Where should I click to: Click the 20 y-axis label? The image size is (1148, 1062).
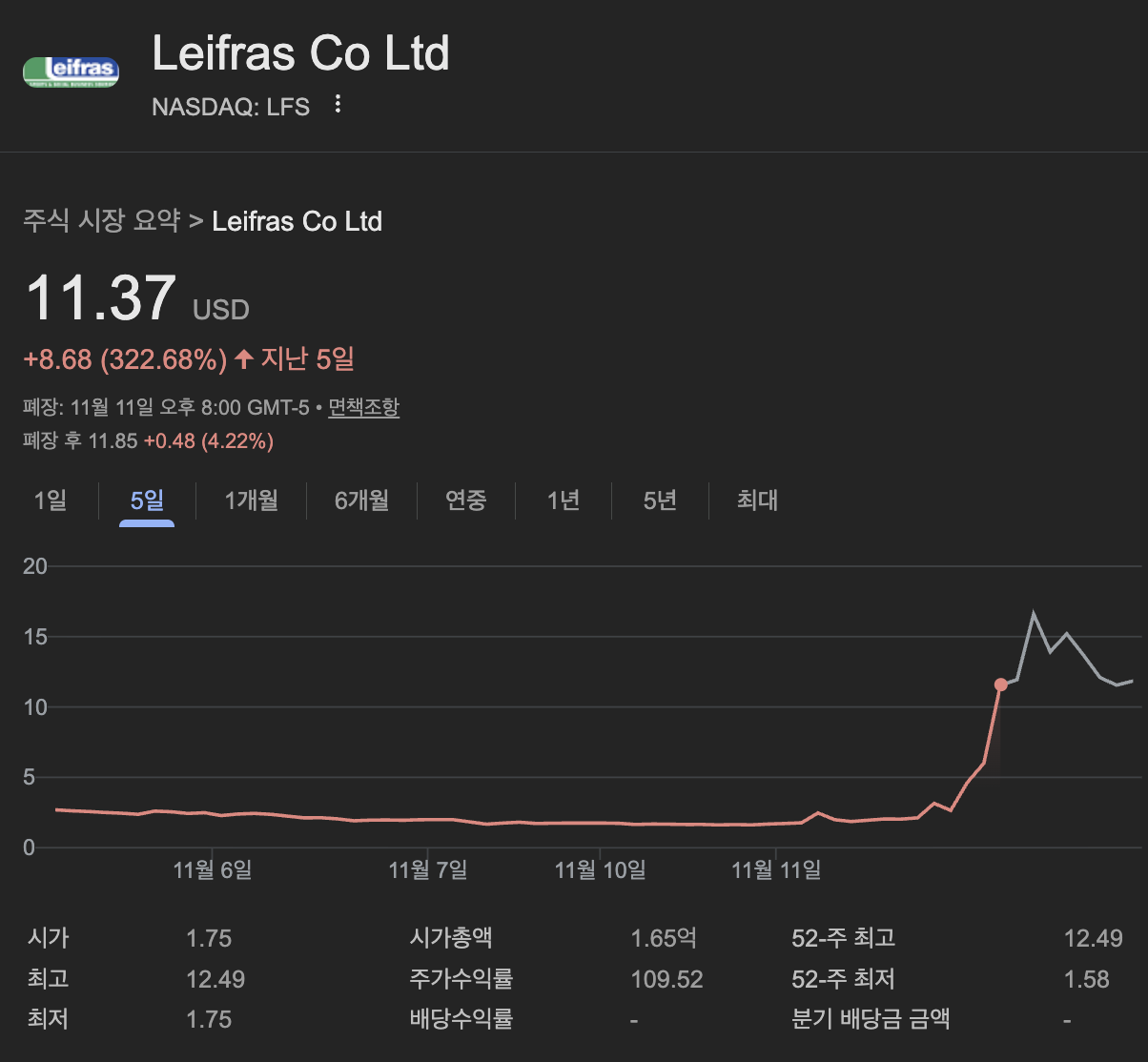(x=35, y=566)
